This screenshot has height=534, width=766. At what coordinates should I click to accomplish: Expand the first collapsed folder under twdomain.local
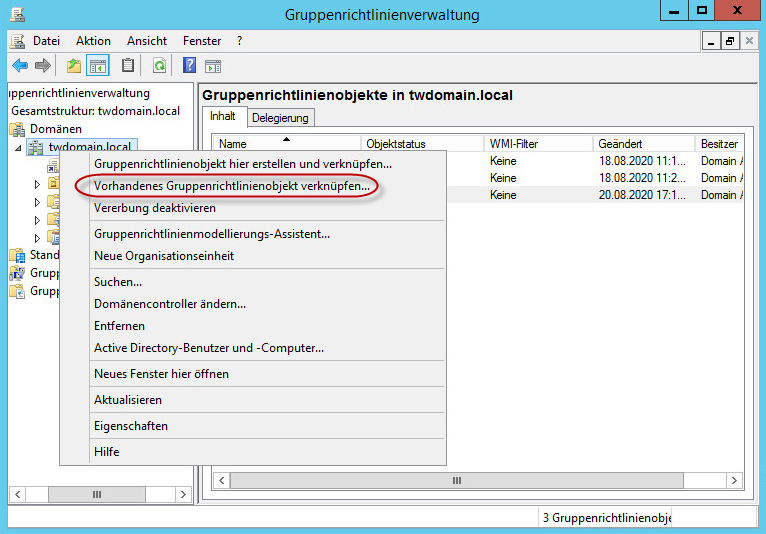[38, 184]
